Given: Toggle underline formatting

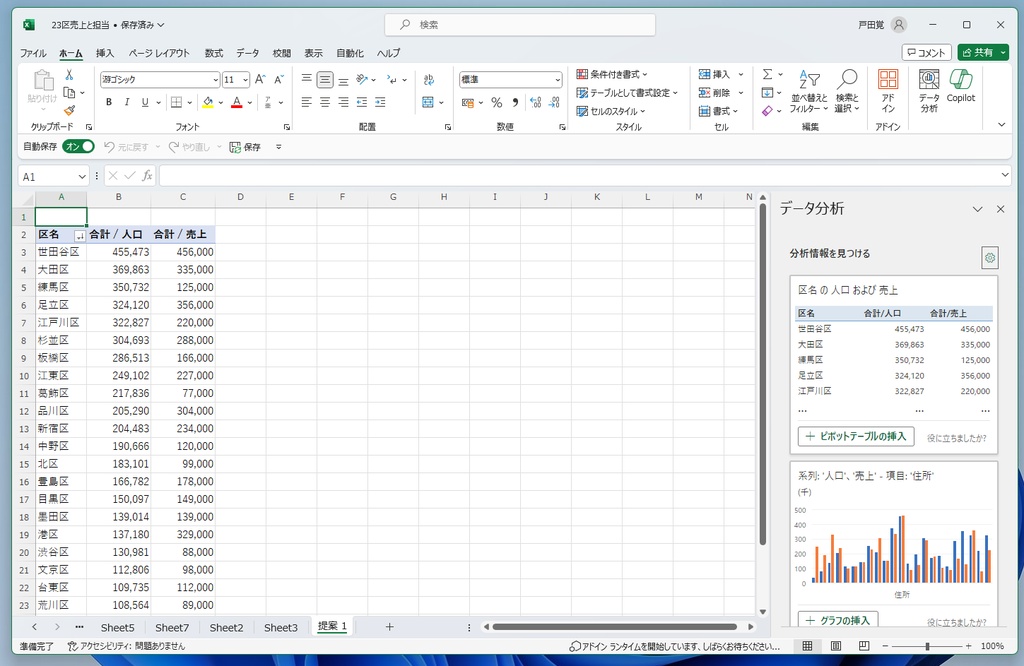Looking at the screenshot, I should click(x=145, y=103).
